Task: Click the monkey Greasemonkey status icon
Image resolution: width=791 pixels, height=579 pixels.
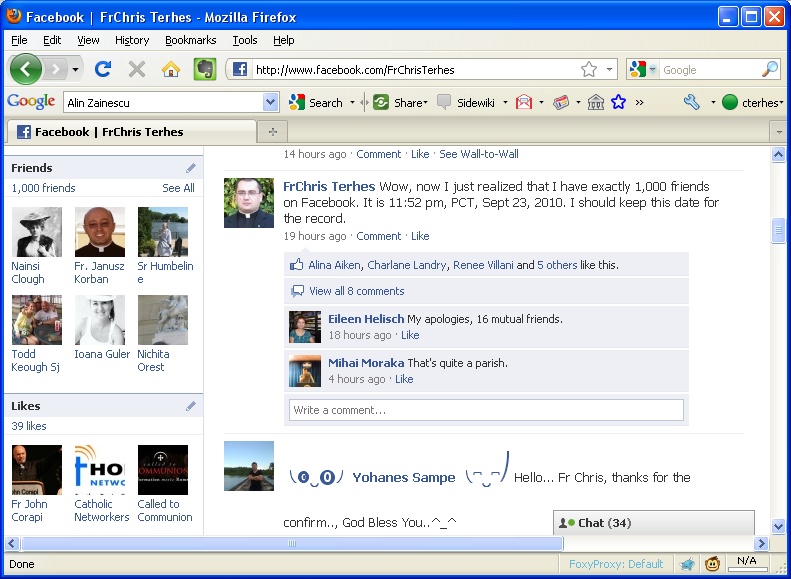Action: pyautogui.click(x=712, y=563)
